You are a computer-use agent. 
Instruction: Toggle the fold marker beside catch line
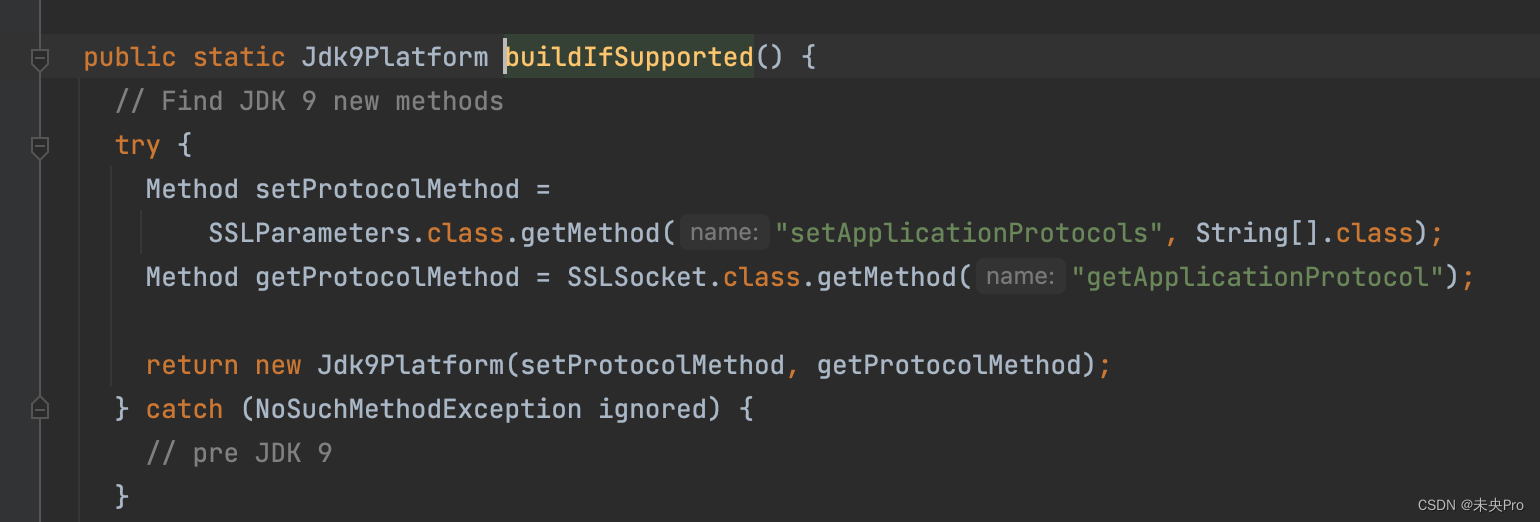[x=39, y=408]
